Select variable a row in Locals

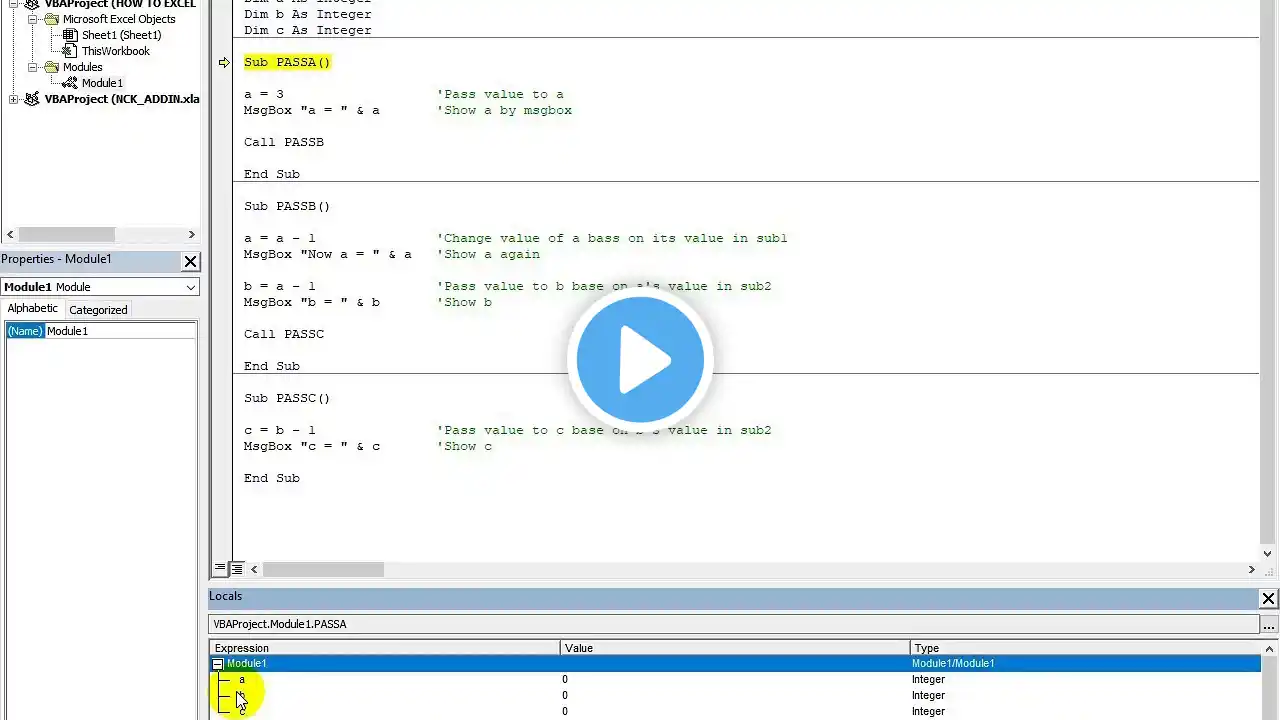tap(735, 680)
